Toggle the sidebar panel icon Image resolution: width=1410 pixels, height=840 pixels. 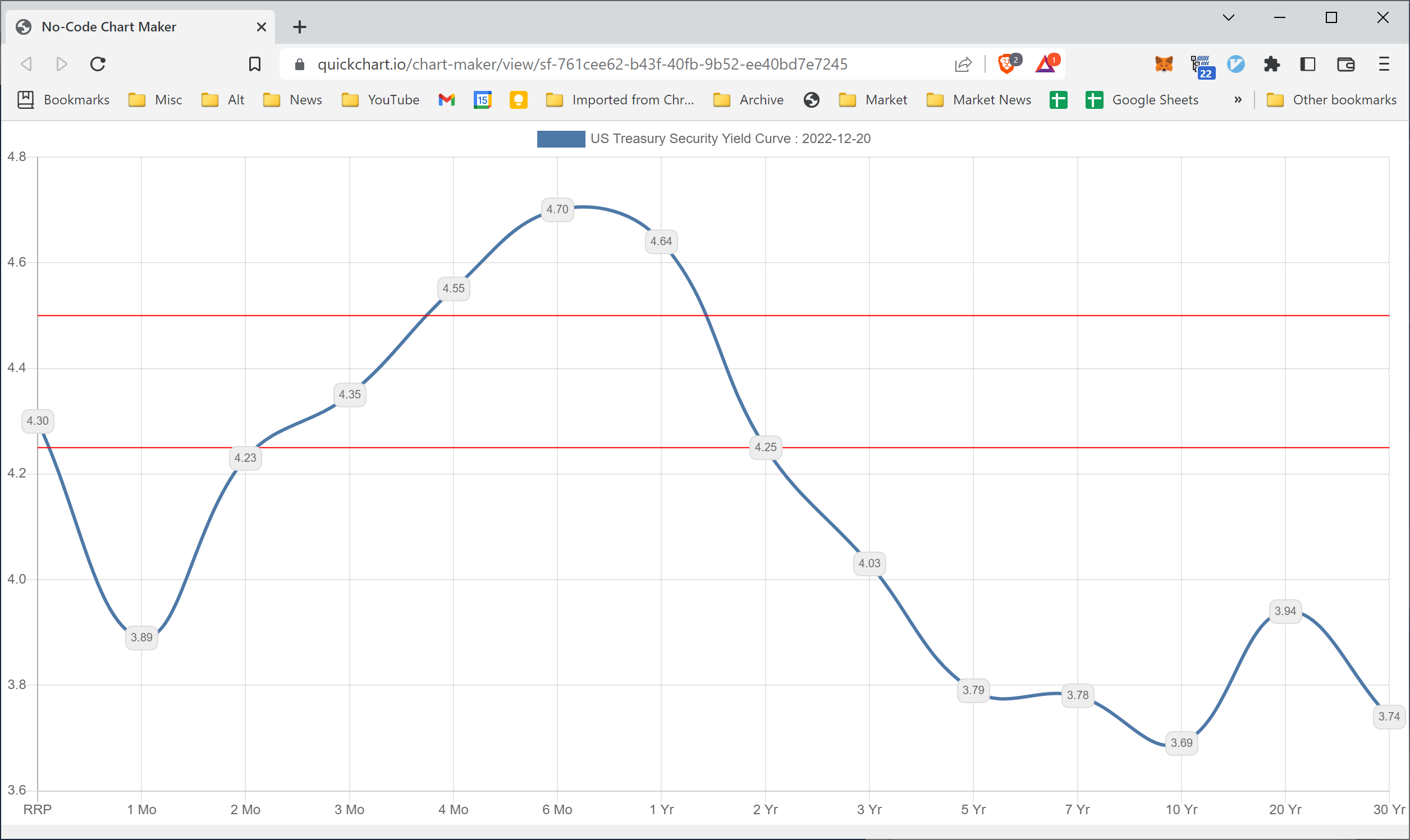(1307, 64)
